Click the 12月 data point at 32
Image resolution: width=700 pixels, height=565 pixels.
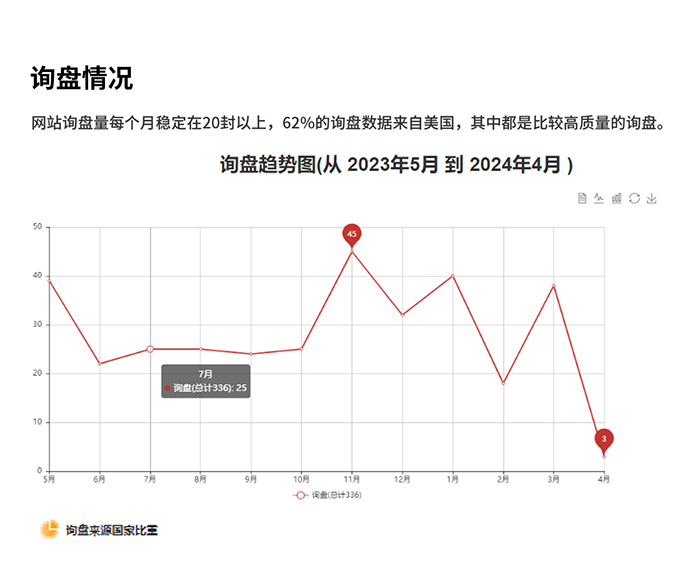[x=402, y=315]
